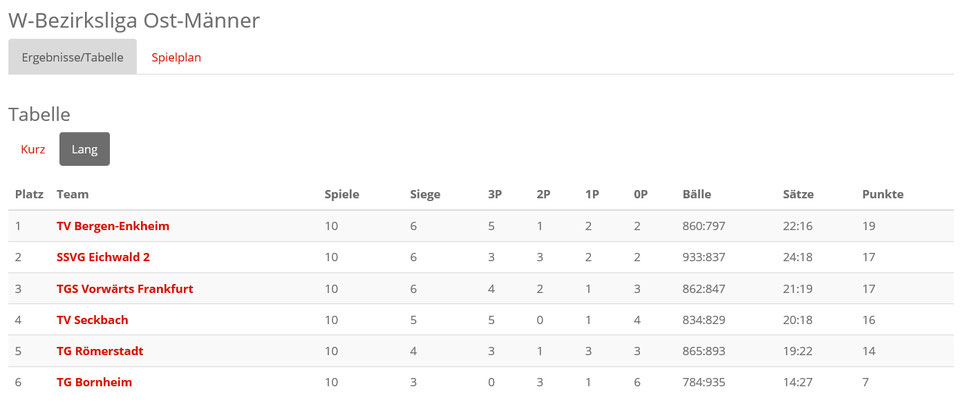Click the 3P column header
Viewport: 960px width, 407px height.
495,195
